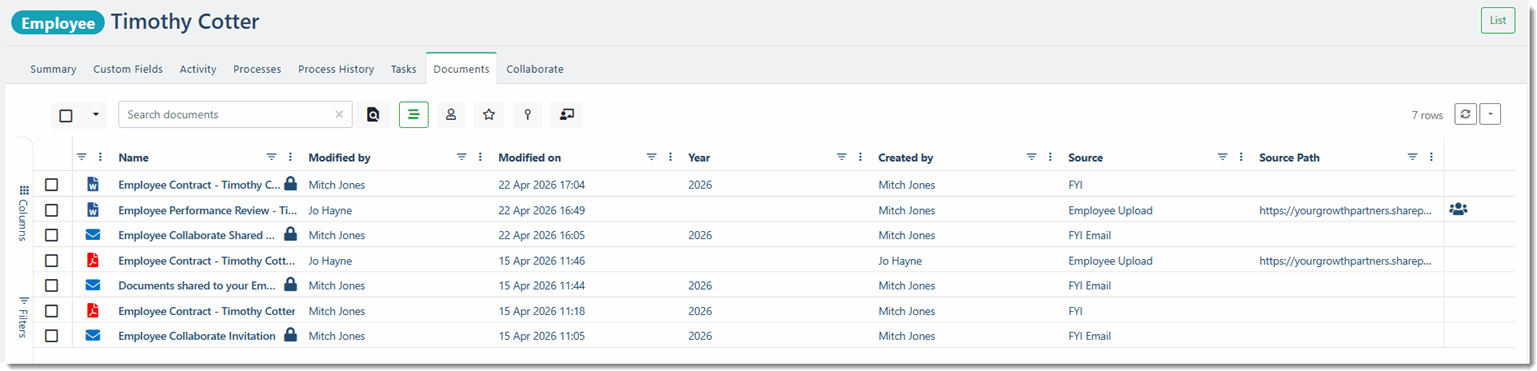Click the Word icon of Employee Performance Review

[93, 210]
